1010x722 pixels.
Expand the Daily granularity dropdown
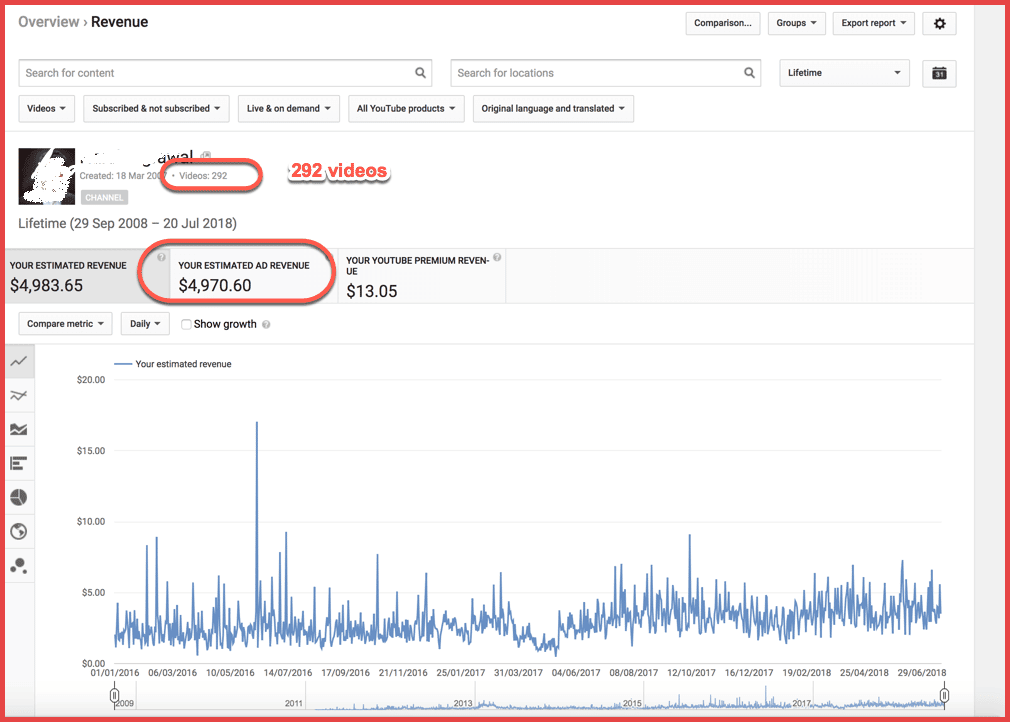(145, 324)
